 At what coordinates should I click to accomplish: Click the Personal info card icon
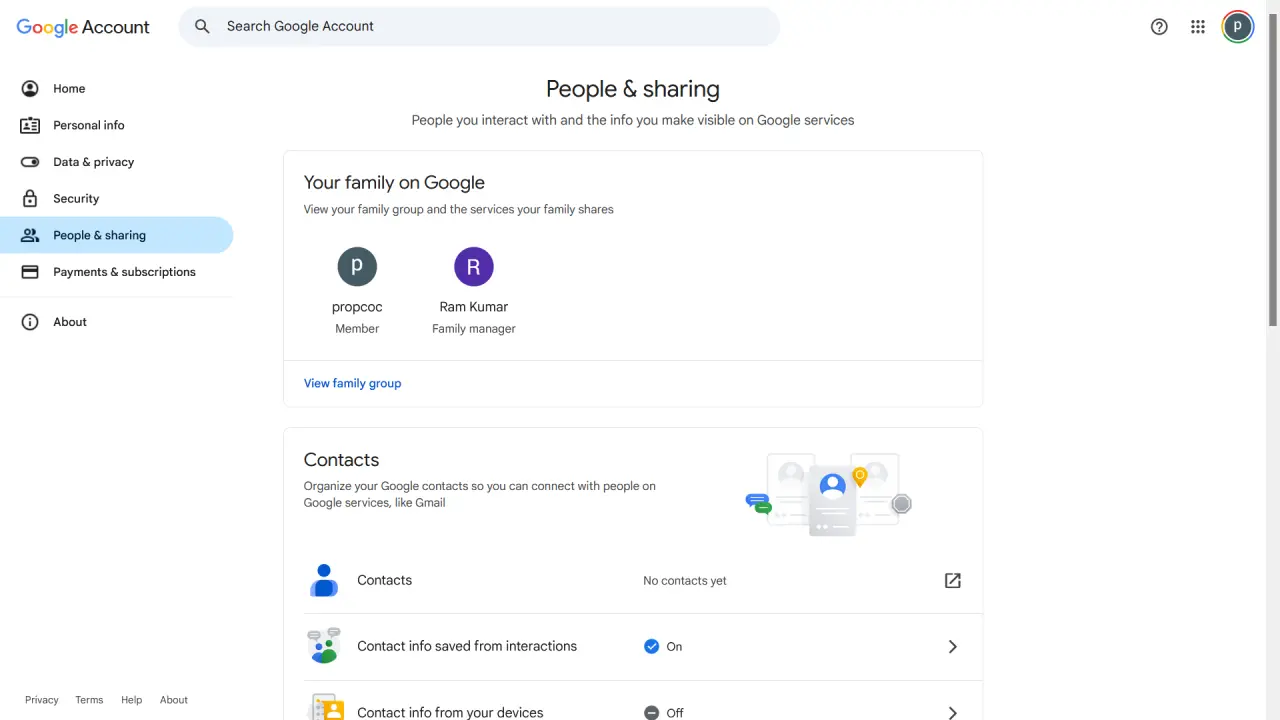30,125
